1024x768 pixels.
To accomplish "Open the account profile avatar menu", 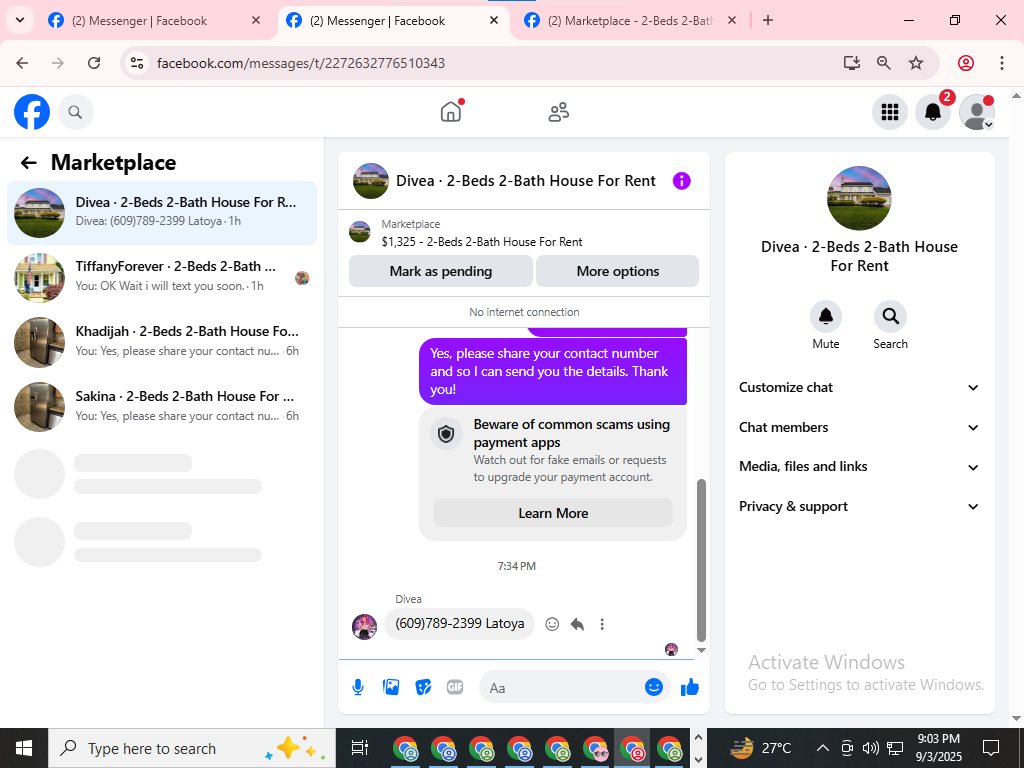I will coord(976,112).
